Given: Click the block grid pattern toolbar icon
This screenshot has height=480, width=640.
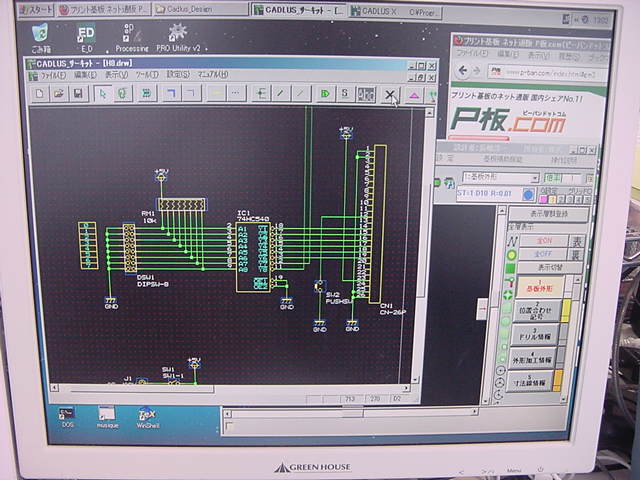Looking at the screenshot, I should (366, 94).
